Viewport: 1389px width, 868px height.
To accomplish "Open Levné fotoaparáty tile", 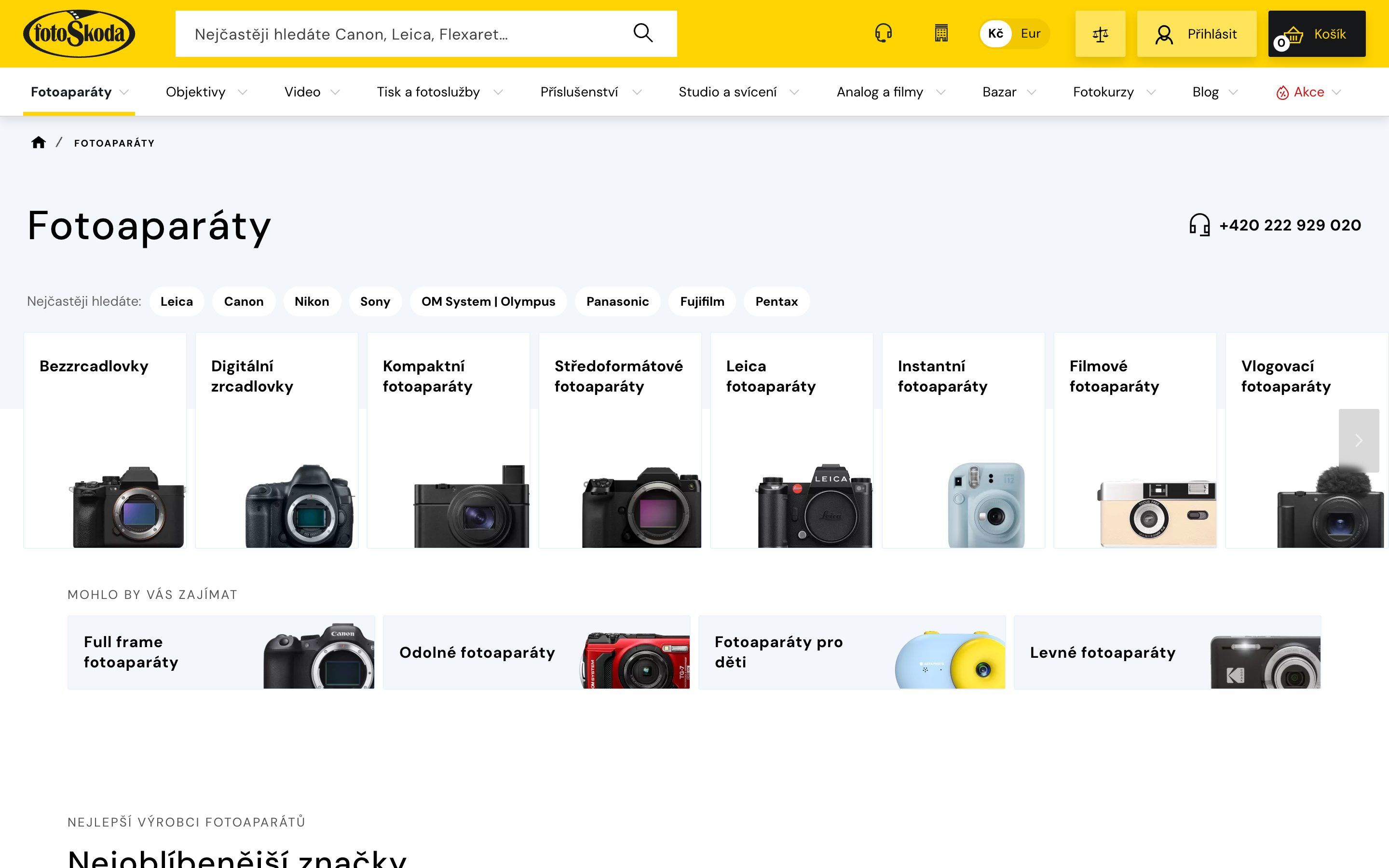I will point(1167,652).
